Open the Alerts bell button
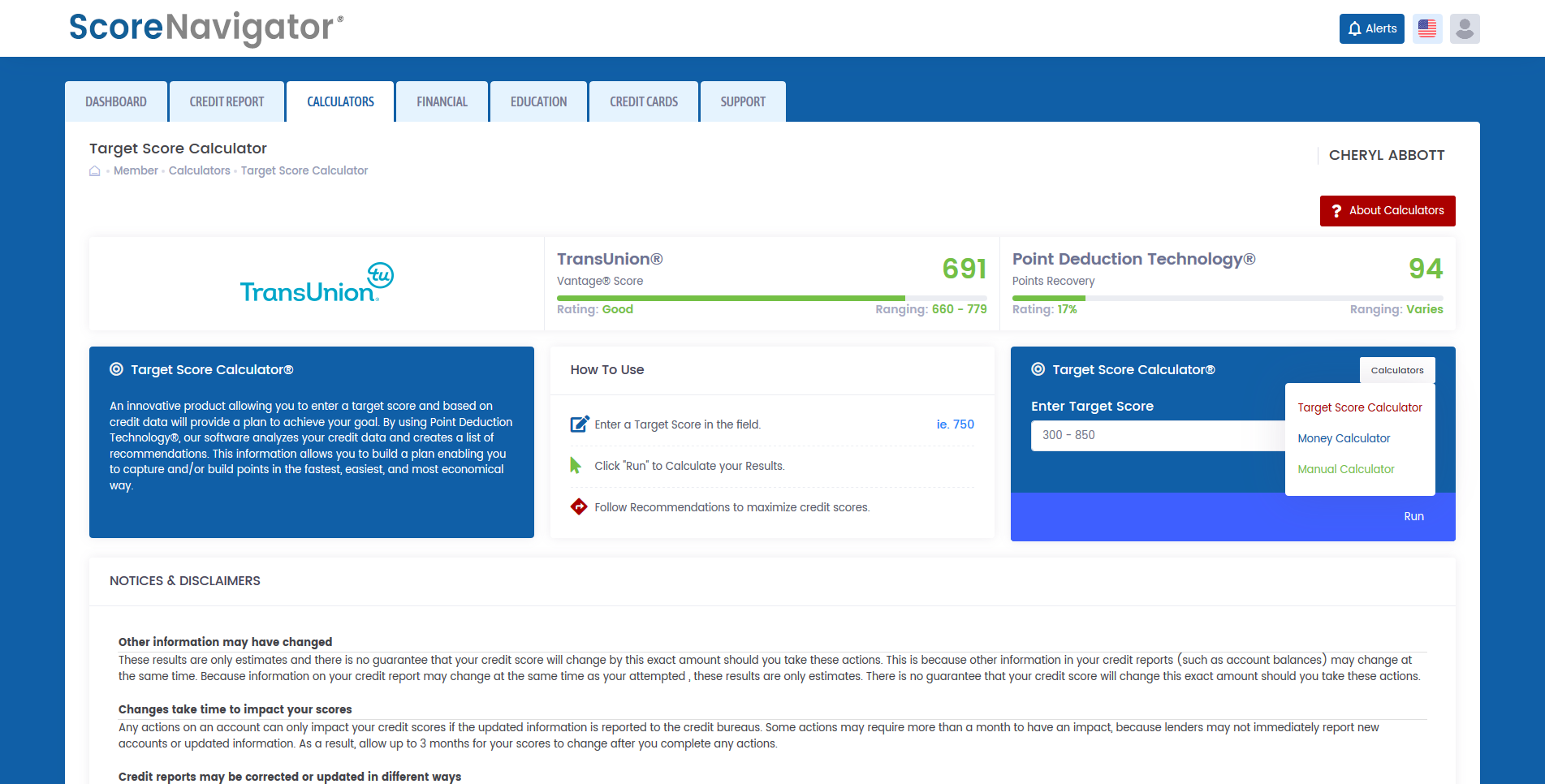Screen dimensions: 1545x784 [1371, 28]
